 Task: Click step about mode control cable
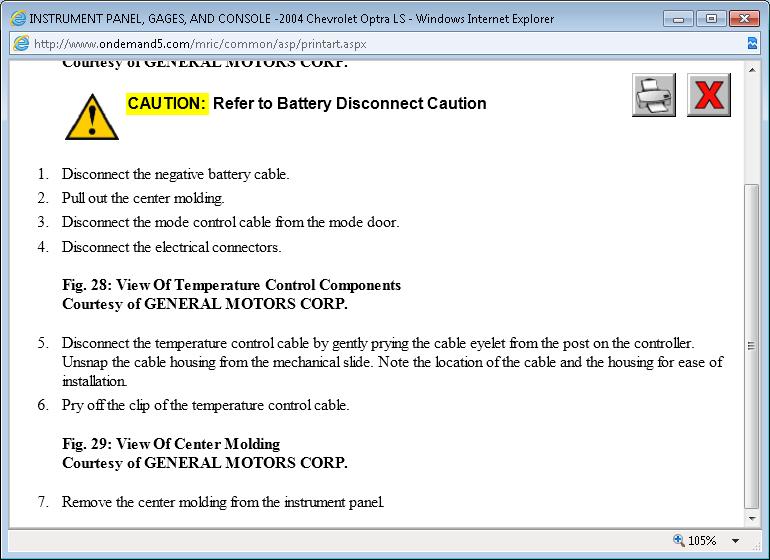(230, 223)
